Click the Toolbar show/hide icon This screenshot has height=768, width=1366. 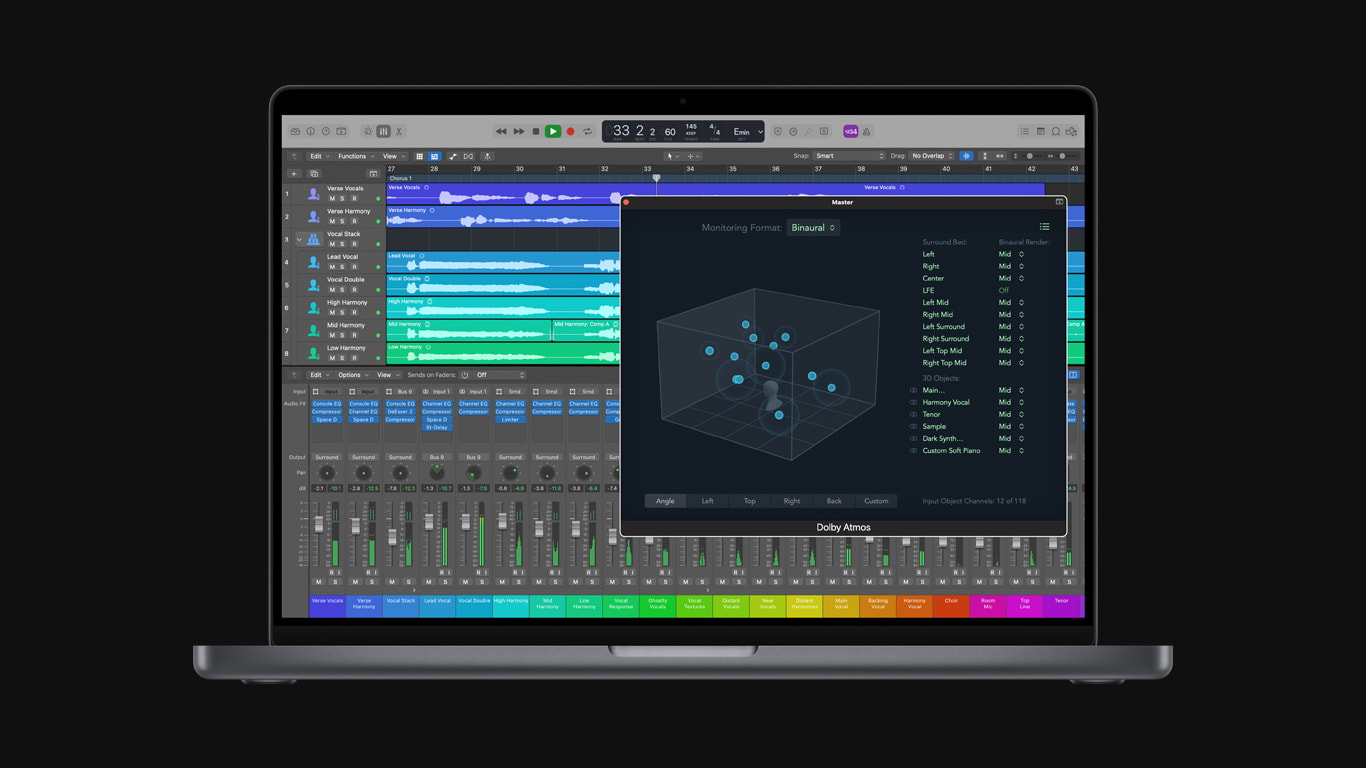click(x=341, y=131)
